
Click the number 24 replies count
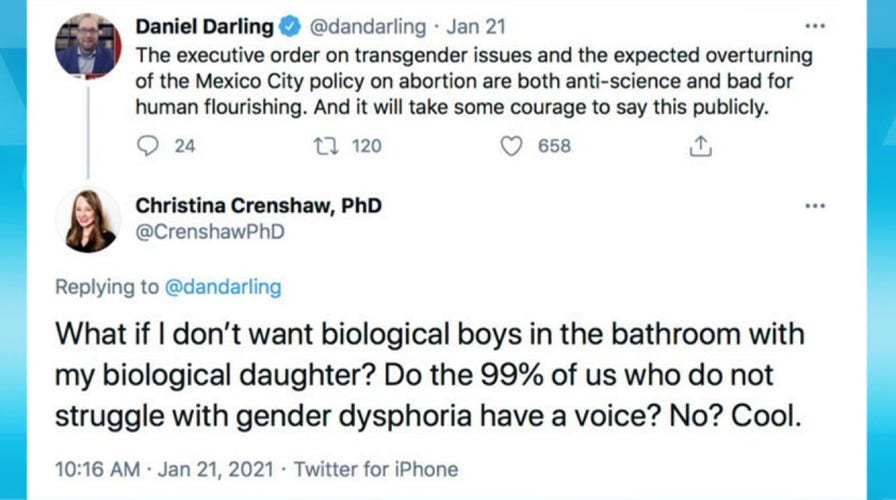(185, 146)
